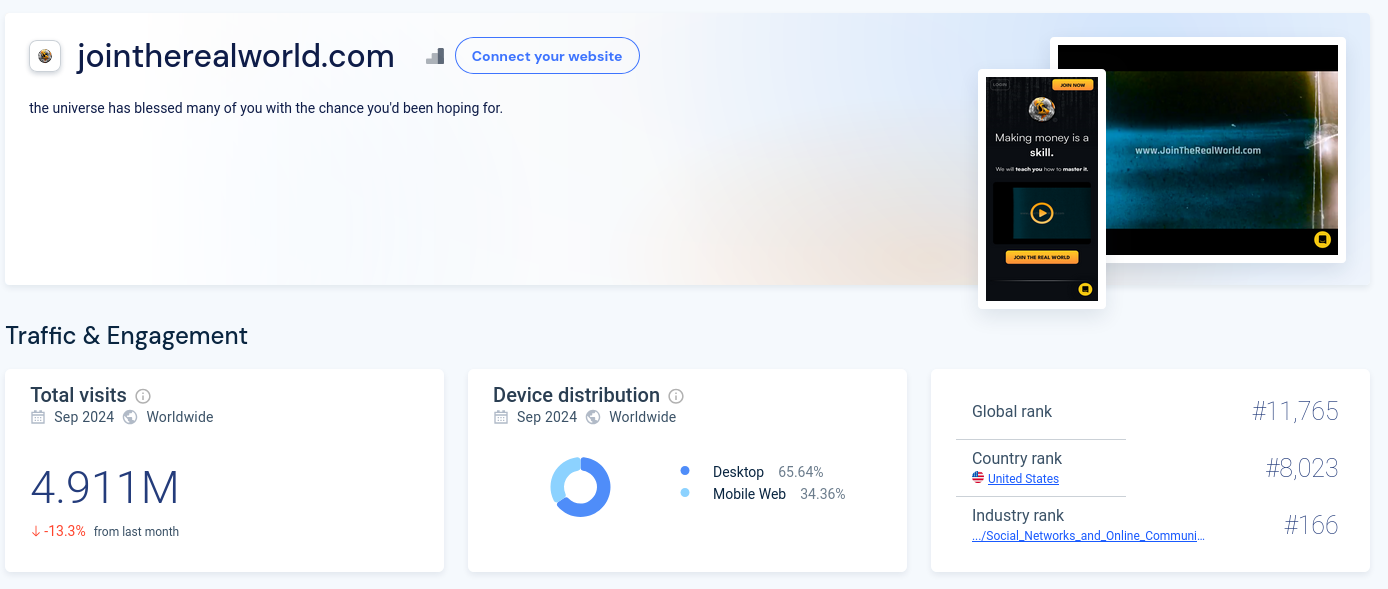Screen dimensions: 1388x589
Task: Click the traffic bars icon beside the domain
Action: coord(434,57)
